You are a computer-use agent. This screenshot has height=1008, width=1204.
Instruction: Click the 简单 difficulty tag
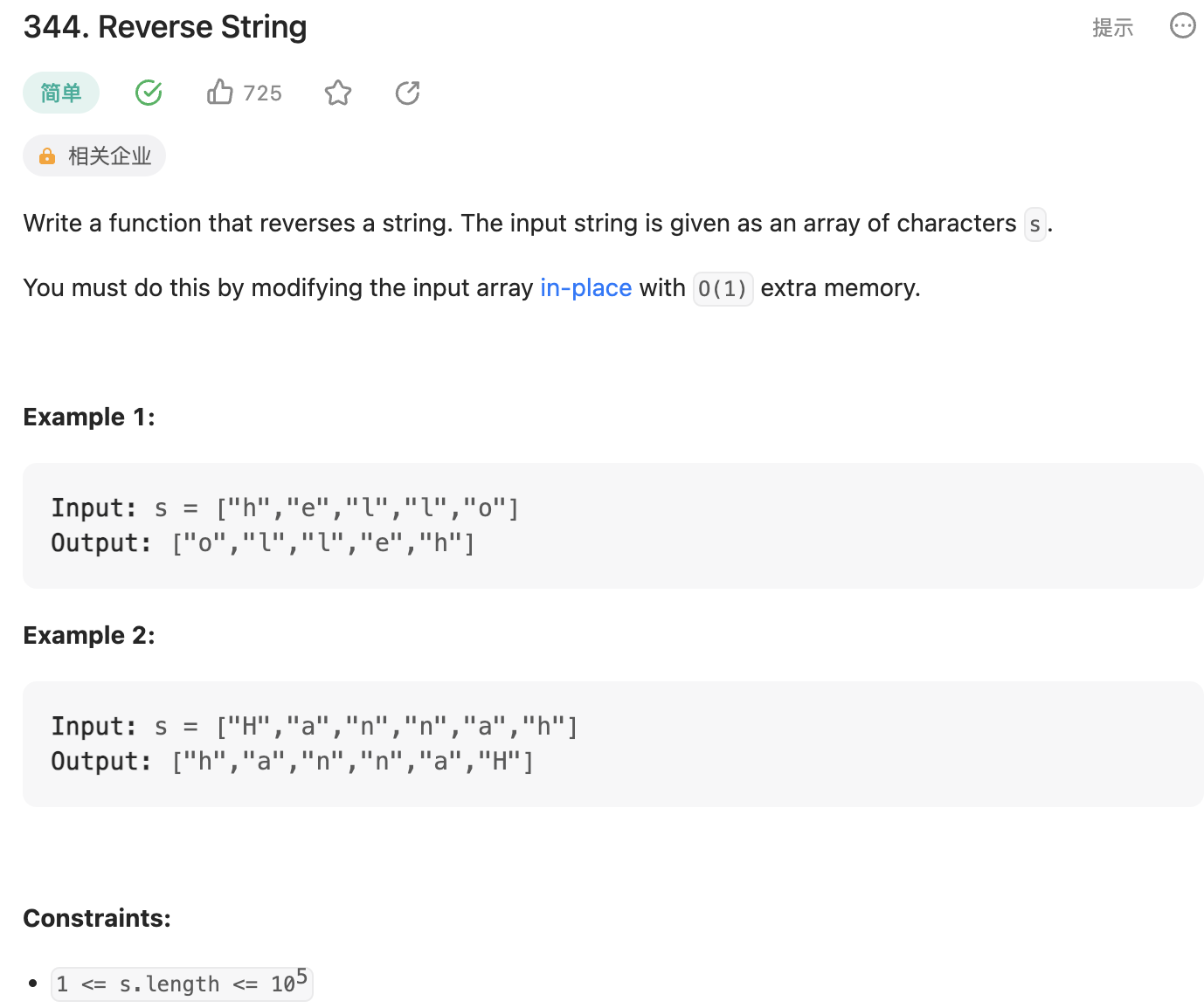(61, 93)
